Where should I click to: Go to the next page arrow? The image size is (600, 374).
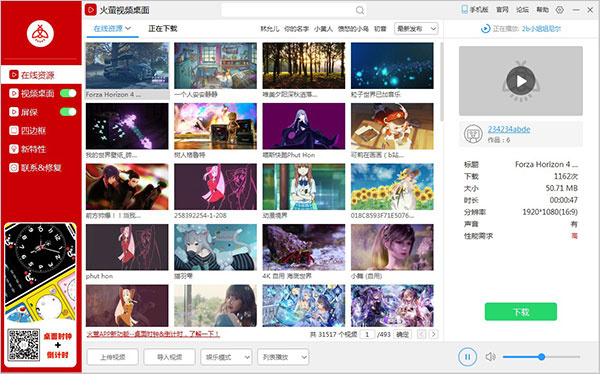point(434,334)
